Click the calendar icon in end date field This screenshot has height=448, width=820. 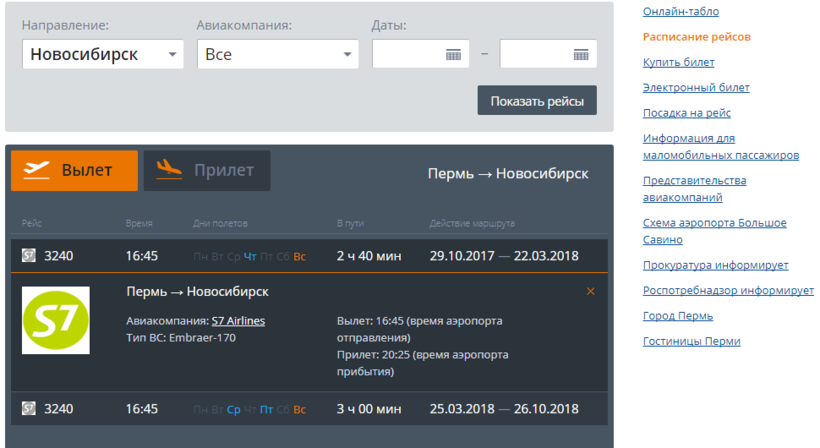pos(581,54)
